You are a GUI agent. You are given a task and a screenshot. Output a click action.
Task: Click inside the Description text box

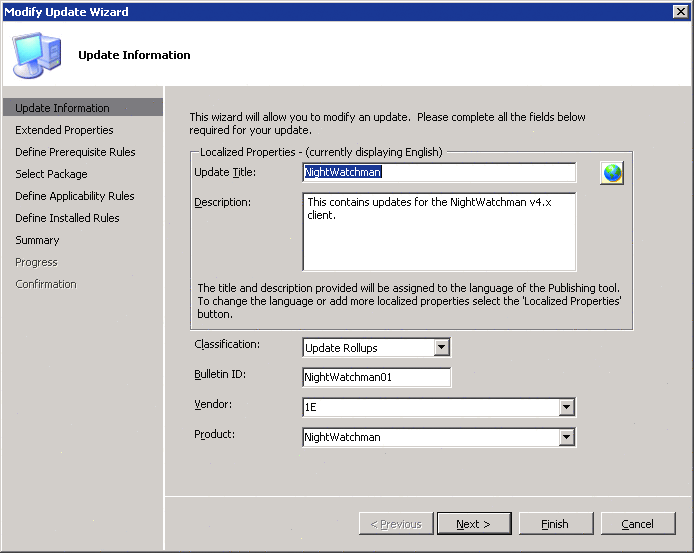point(439,232)
